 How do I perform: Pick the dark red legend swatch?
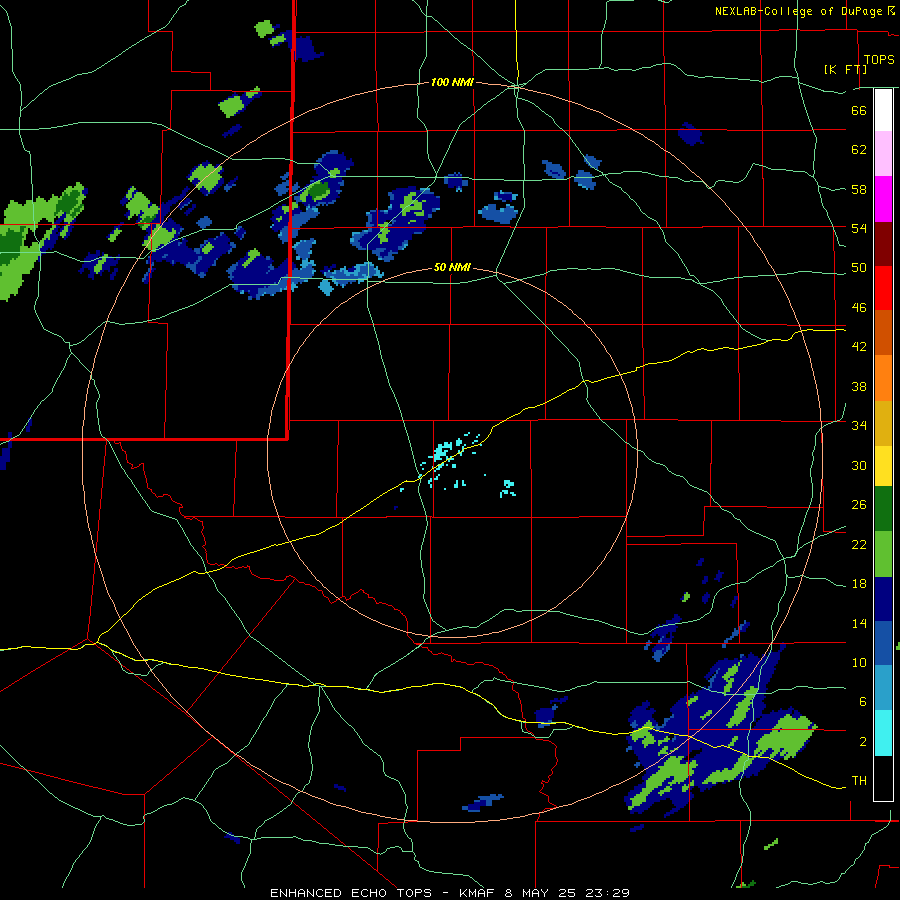pos(883,243)
